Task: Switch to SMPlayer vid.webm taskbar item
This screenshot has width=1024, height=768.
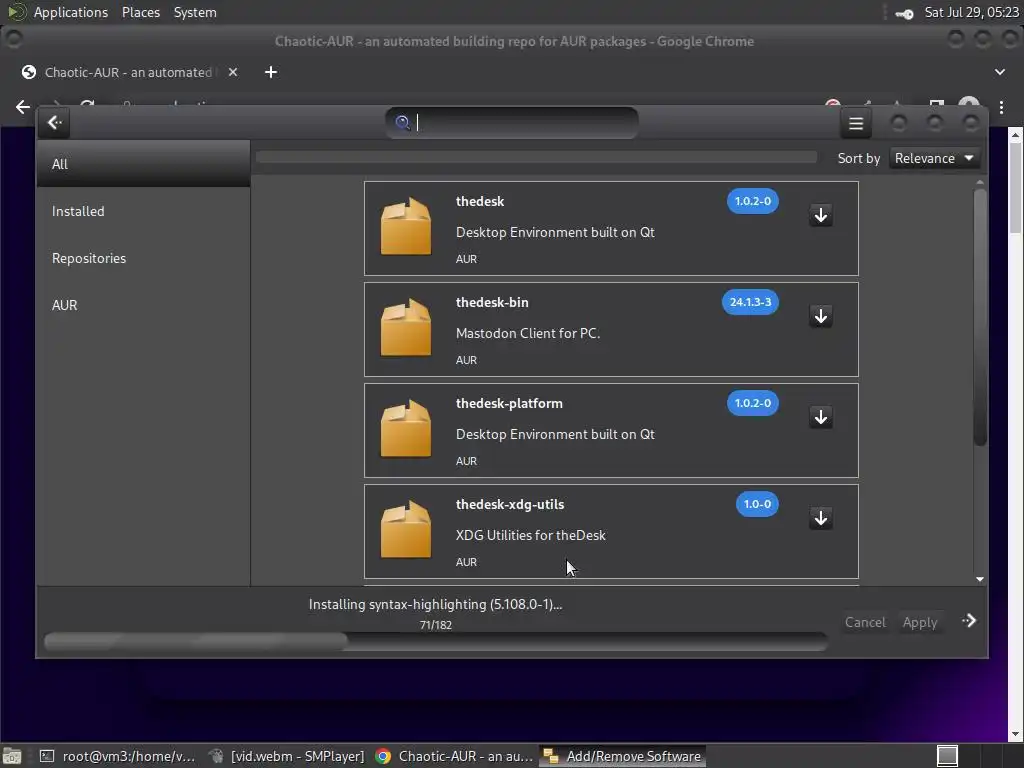Action: pyautogui.click(x=287, y=756)
